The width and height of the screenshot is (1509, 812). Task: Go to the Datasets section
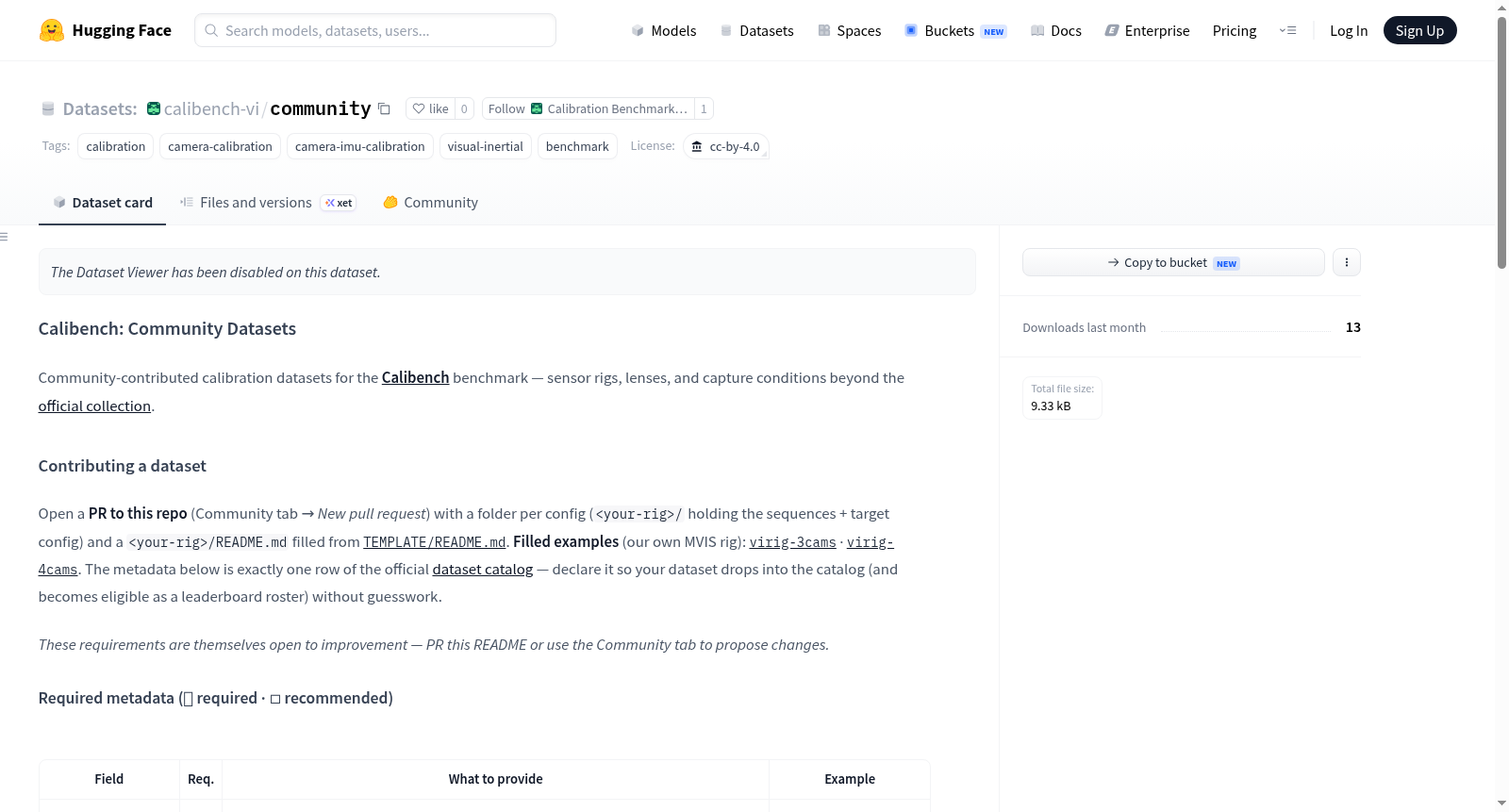coord(757,30)
